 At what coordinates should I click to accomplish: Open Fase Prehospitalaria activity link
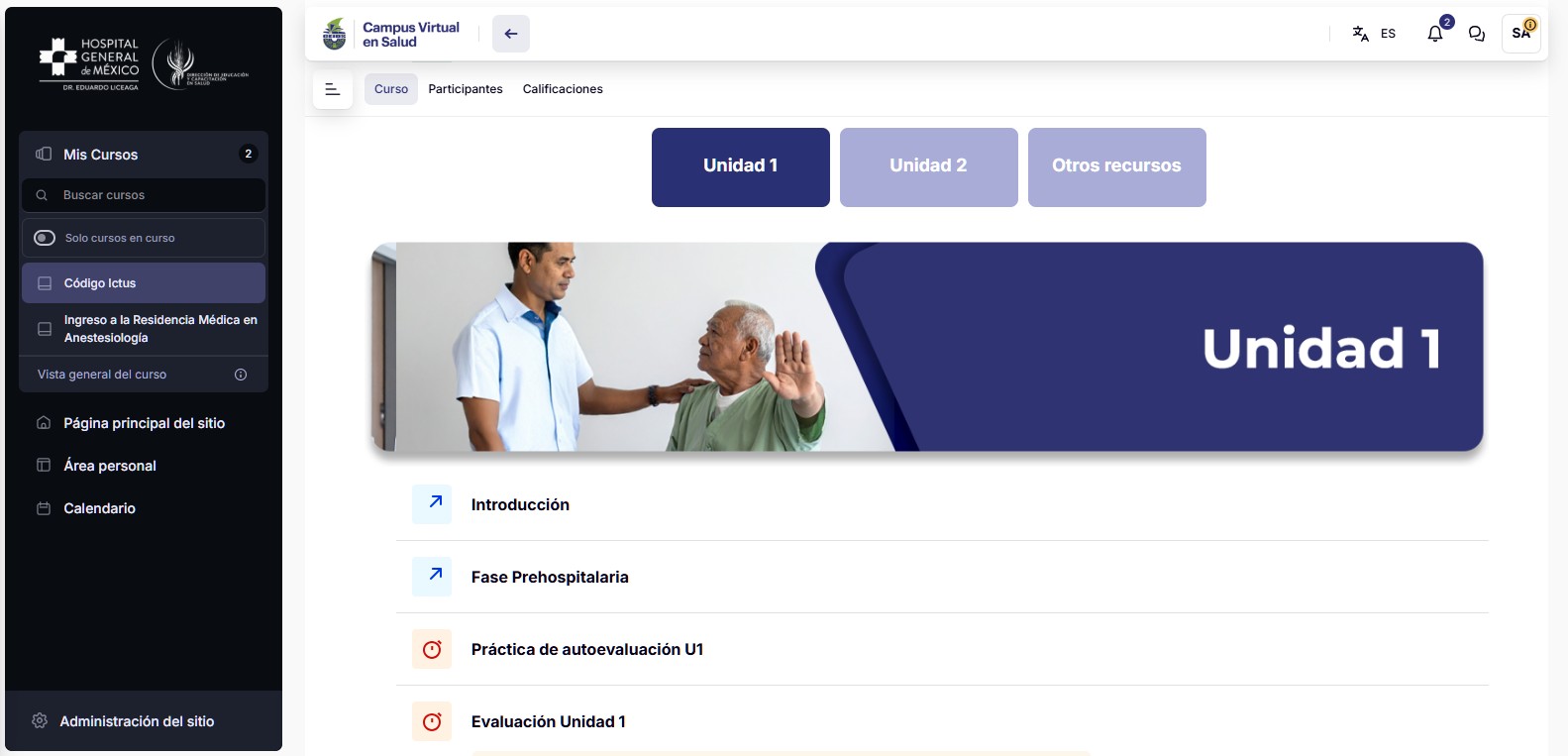pos(550,577)
